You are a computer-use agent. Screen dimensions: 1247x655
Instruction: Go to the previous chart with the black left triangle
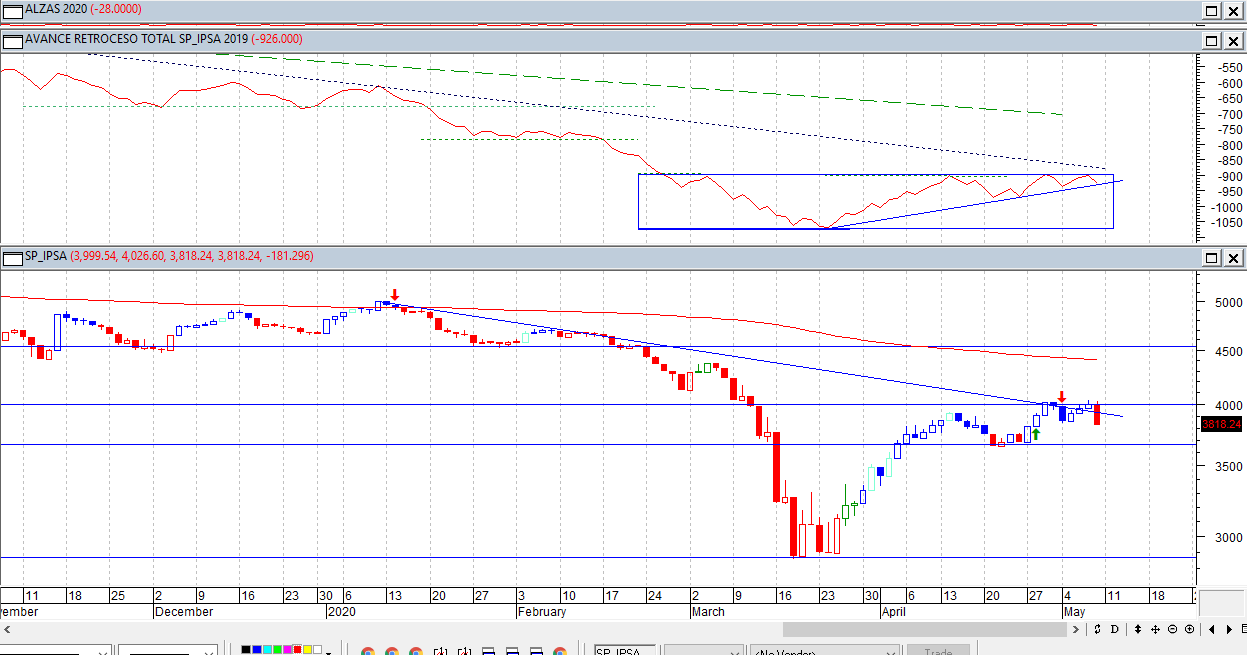pyautogui.click(x=1213, y=629)
